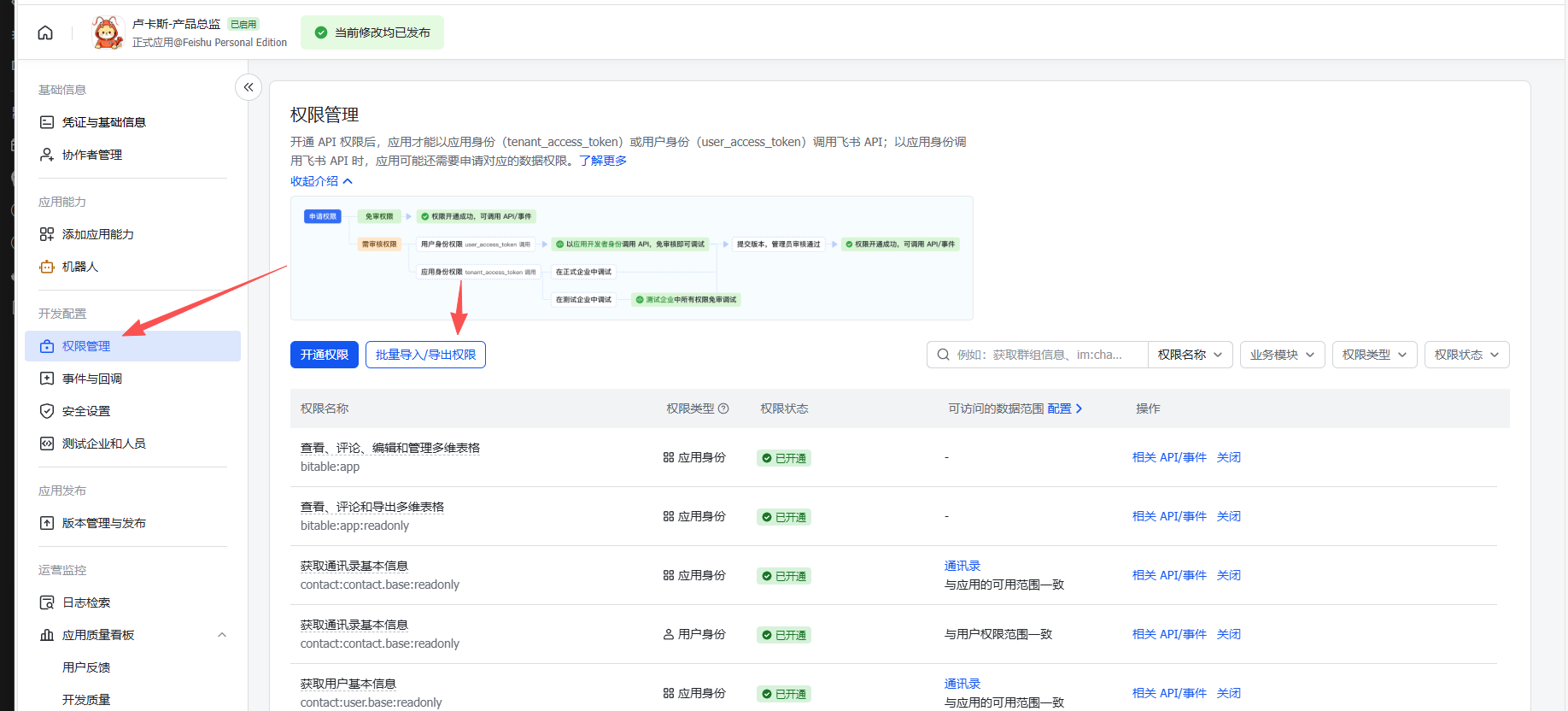Click the 日志检索 log search icon
Image resolution: width=1568 pixels, height=711 pixels.
[x=47, y=602]
